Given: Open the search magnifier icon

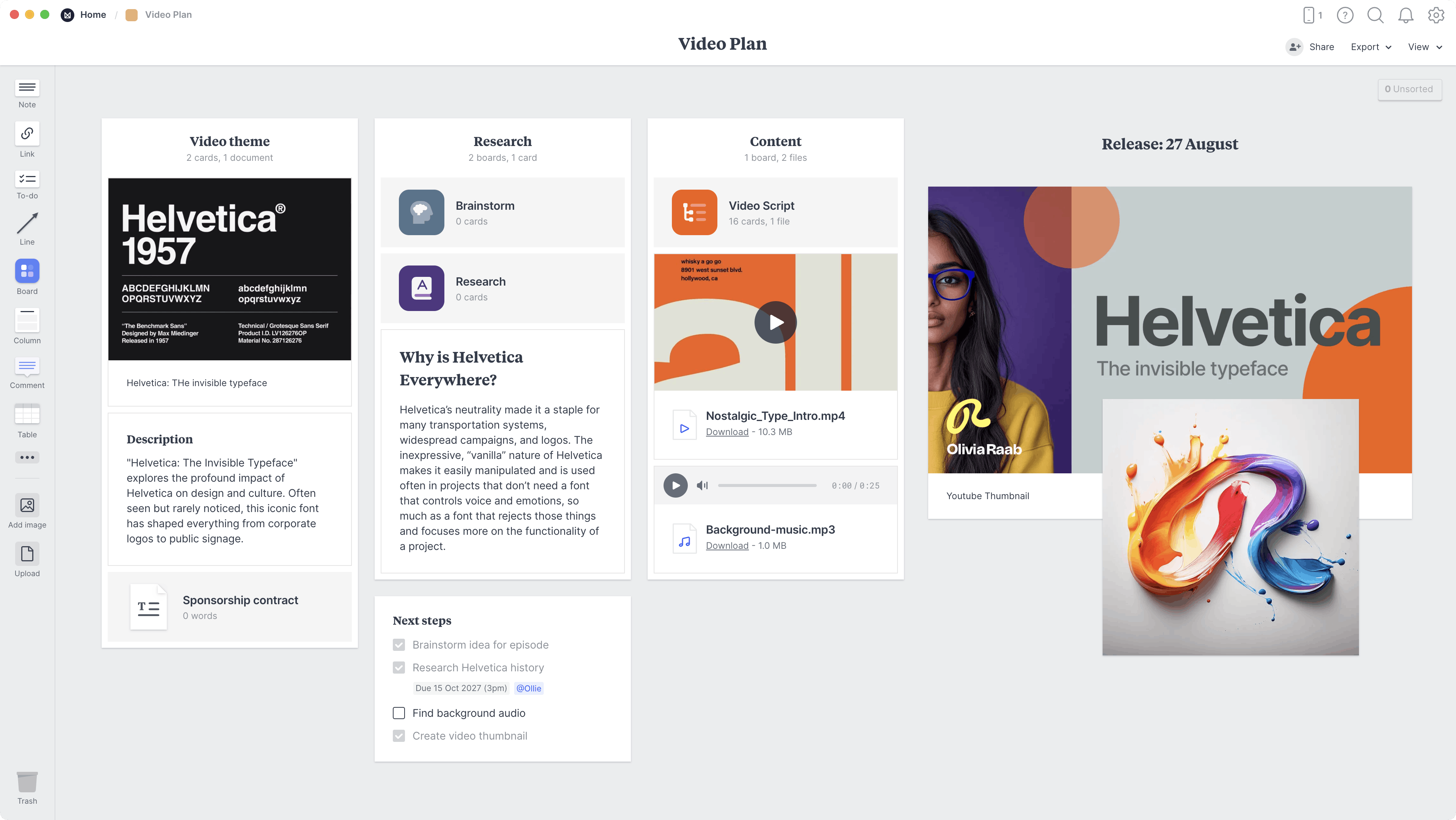Looking at the screenshot, I should [x=1375, y=15].
